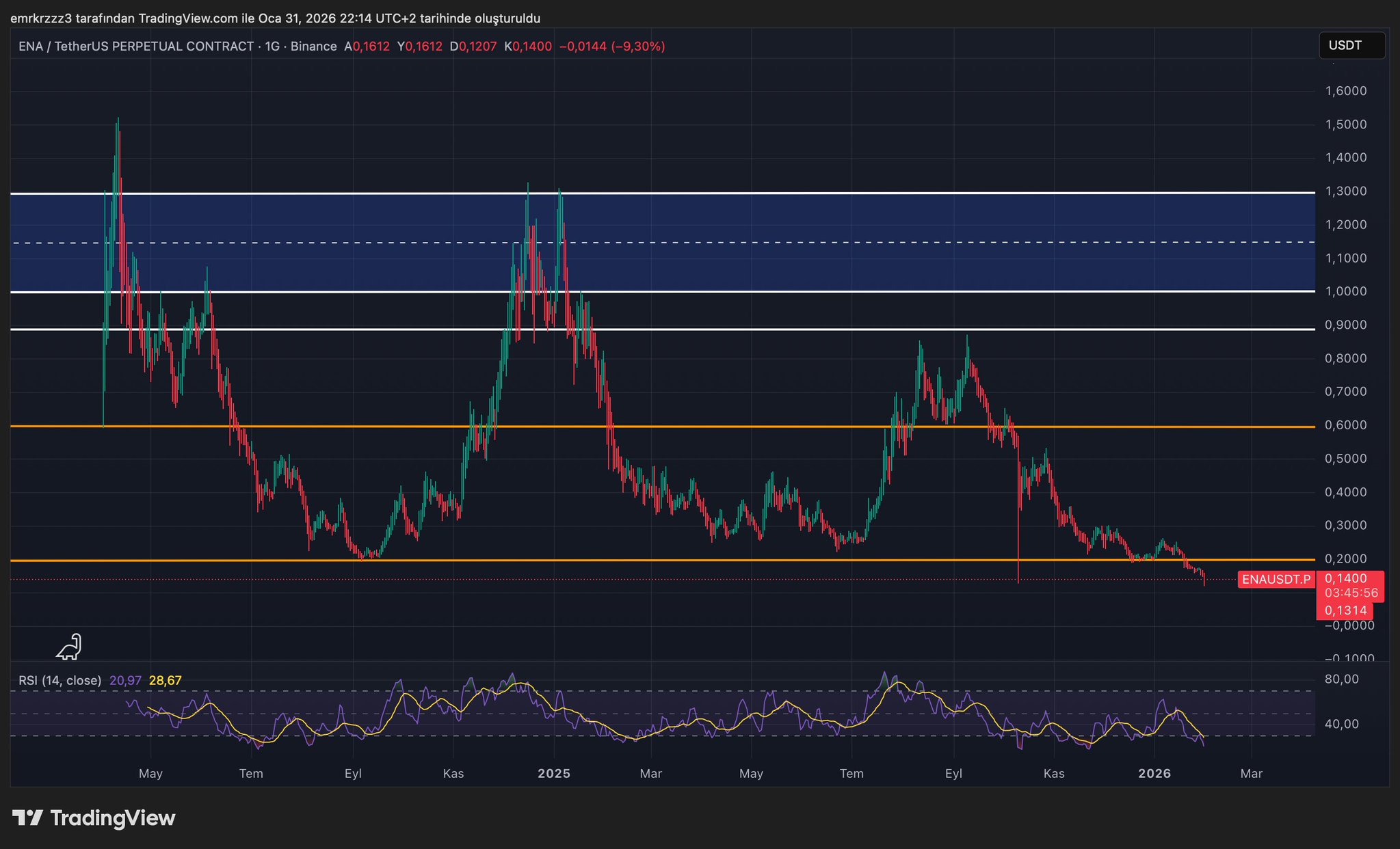This screenshot has height=849, width=1400.
Task: Click the dinosaur icon on chart
Action: coord(69,647)
